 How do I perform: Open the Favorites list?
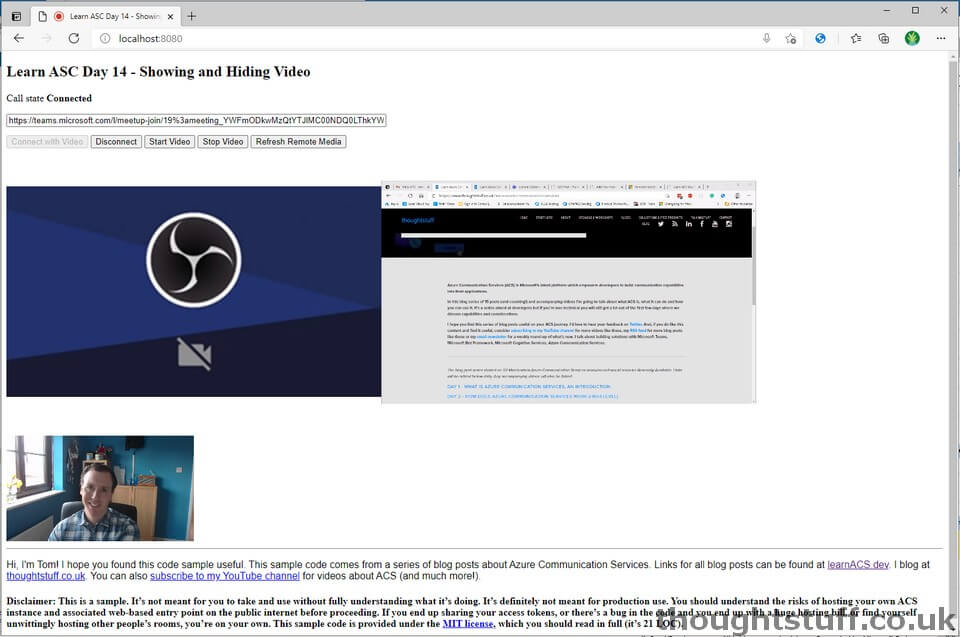(856, 38)
